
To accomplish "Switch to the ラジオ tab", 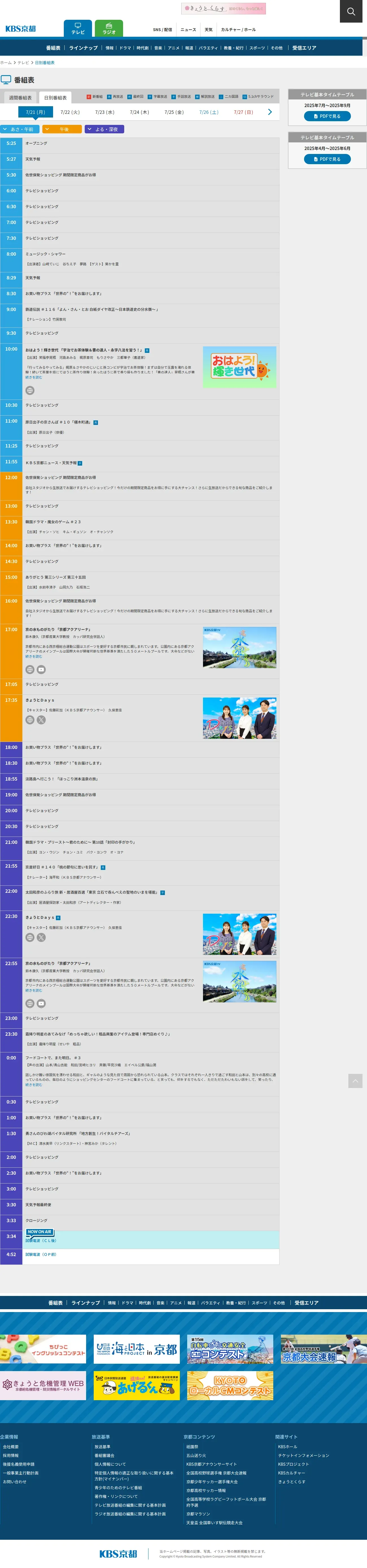I will (x=109, y=29).
